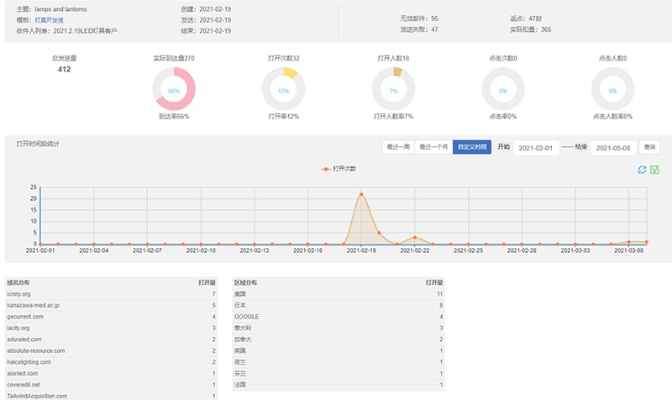This screenshot has width=672, height=400.
Task: Click the 打开人数 7% donut chart
Action: coord(393,91)
